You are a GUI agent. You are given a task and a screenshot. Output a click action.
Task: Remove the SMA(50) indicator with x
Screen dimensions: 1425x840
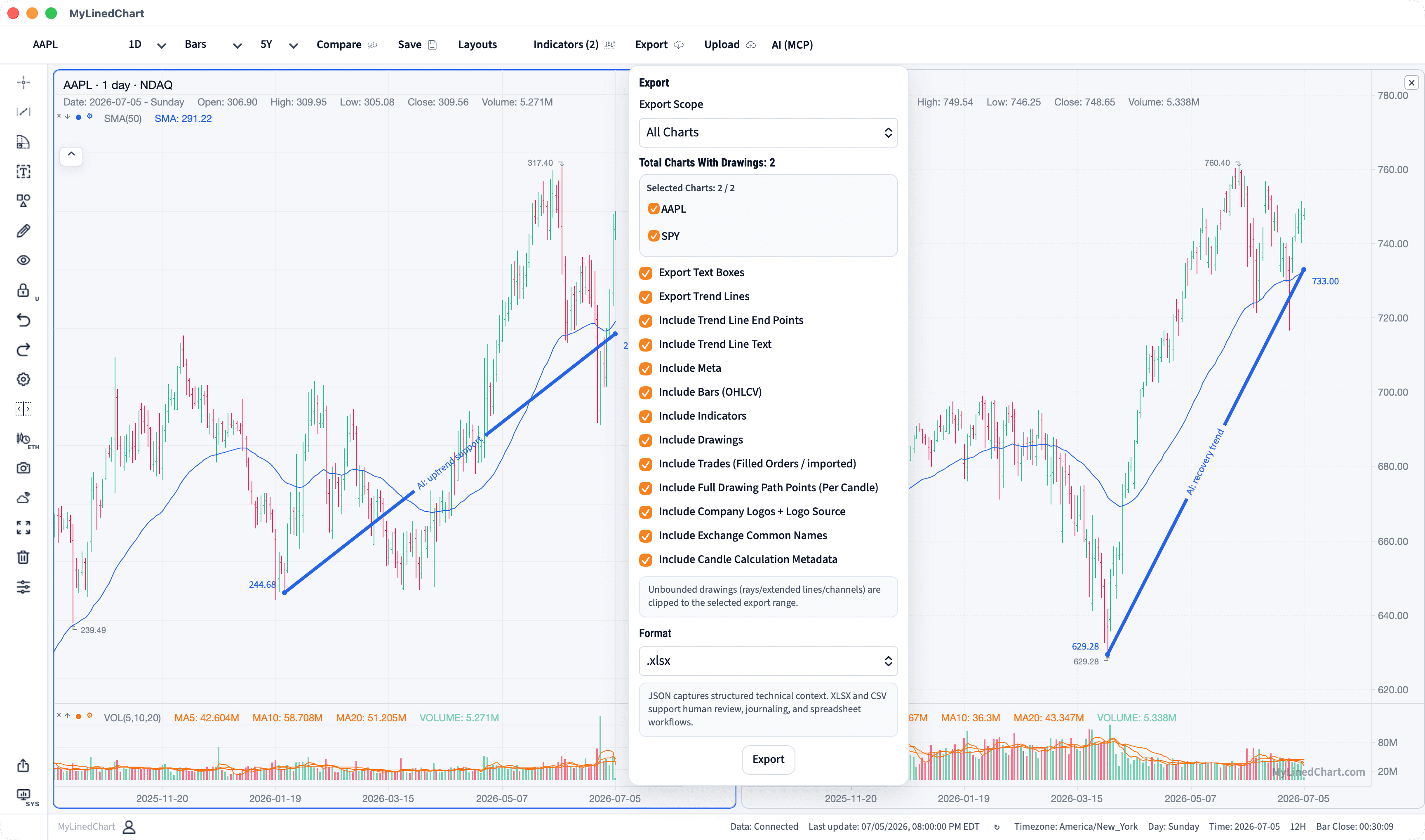pyautogui.click(x=59, y=117)
